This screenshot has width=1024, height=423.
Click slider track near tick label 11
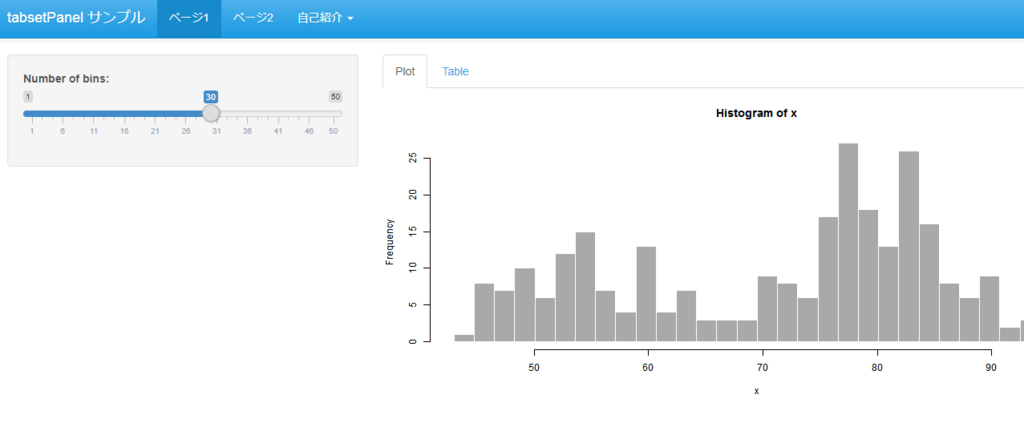[93, 114]
